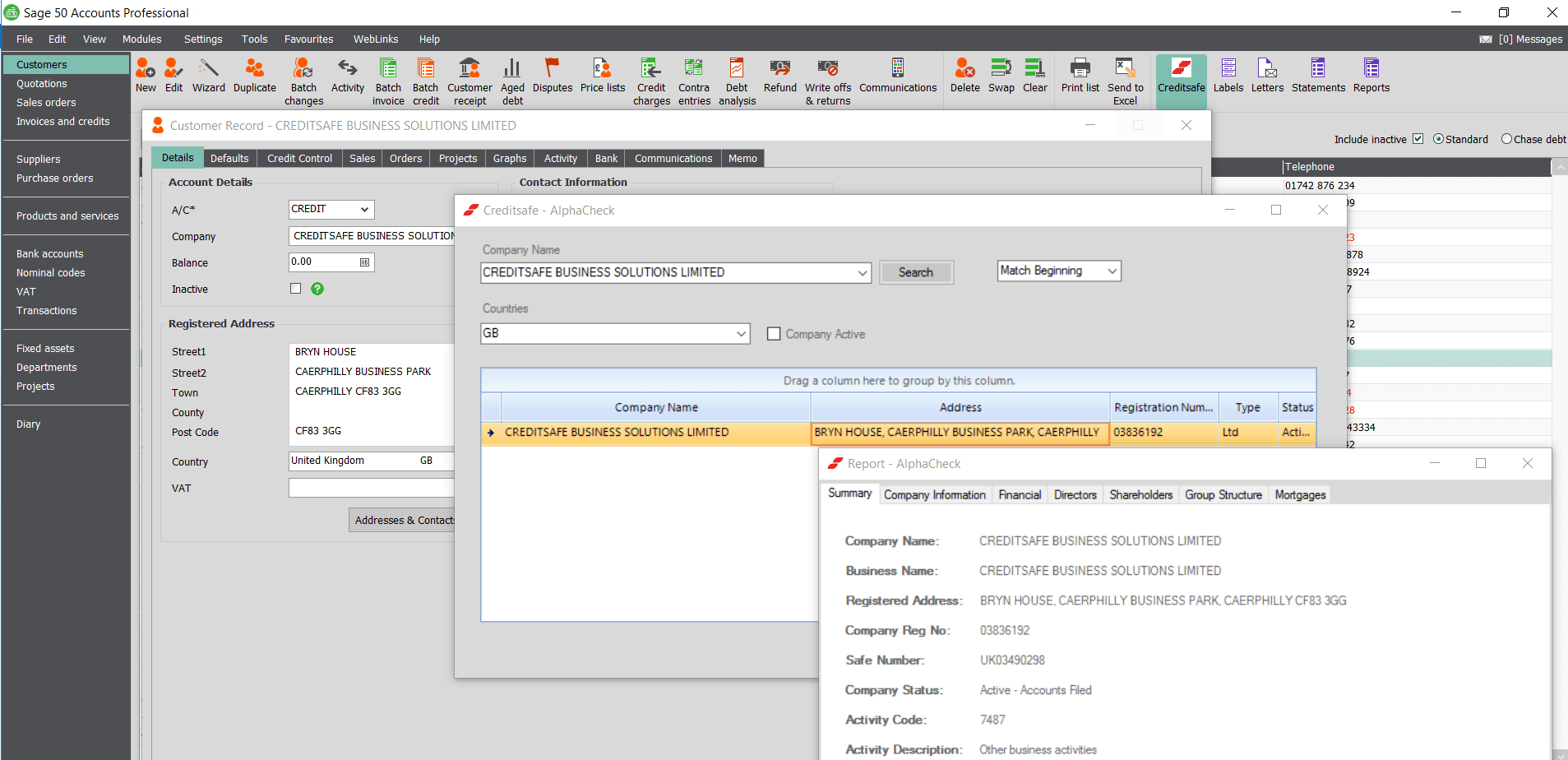1568x760 pixels.
Task: Open the Messages envelope icon
Action: [1486, 39]
